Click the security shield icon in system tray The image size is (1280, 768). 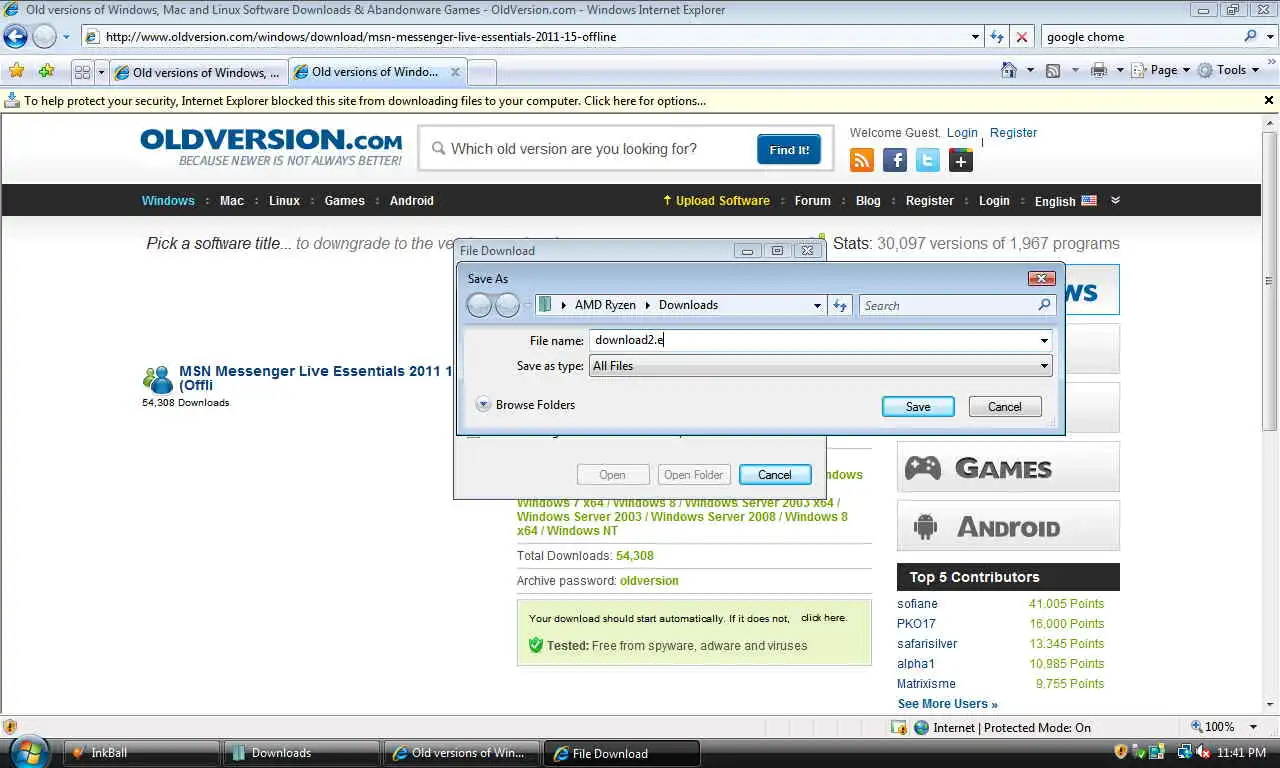pos(1121,752)
